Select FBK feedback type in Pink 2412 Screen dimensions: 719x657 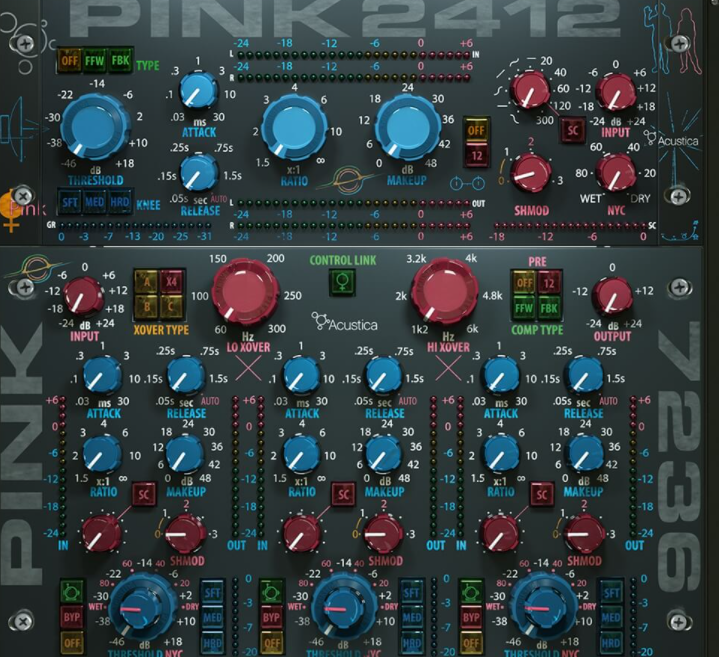pyautogui.click(x=119, y=59)
